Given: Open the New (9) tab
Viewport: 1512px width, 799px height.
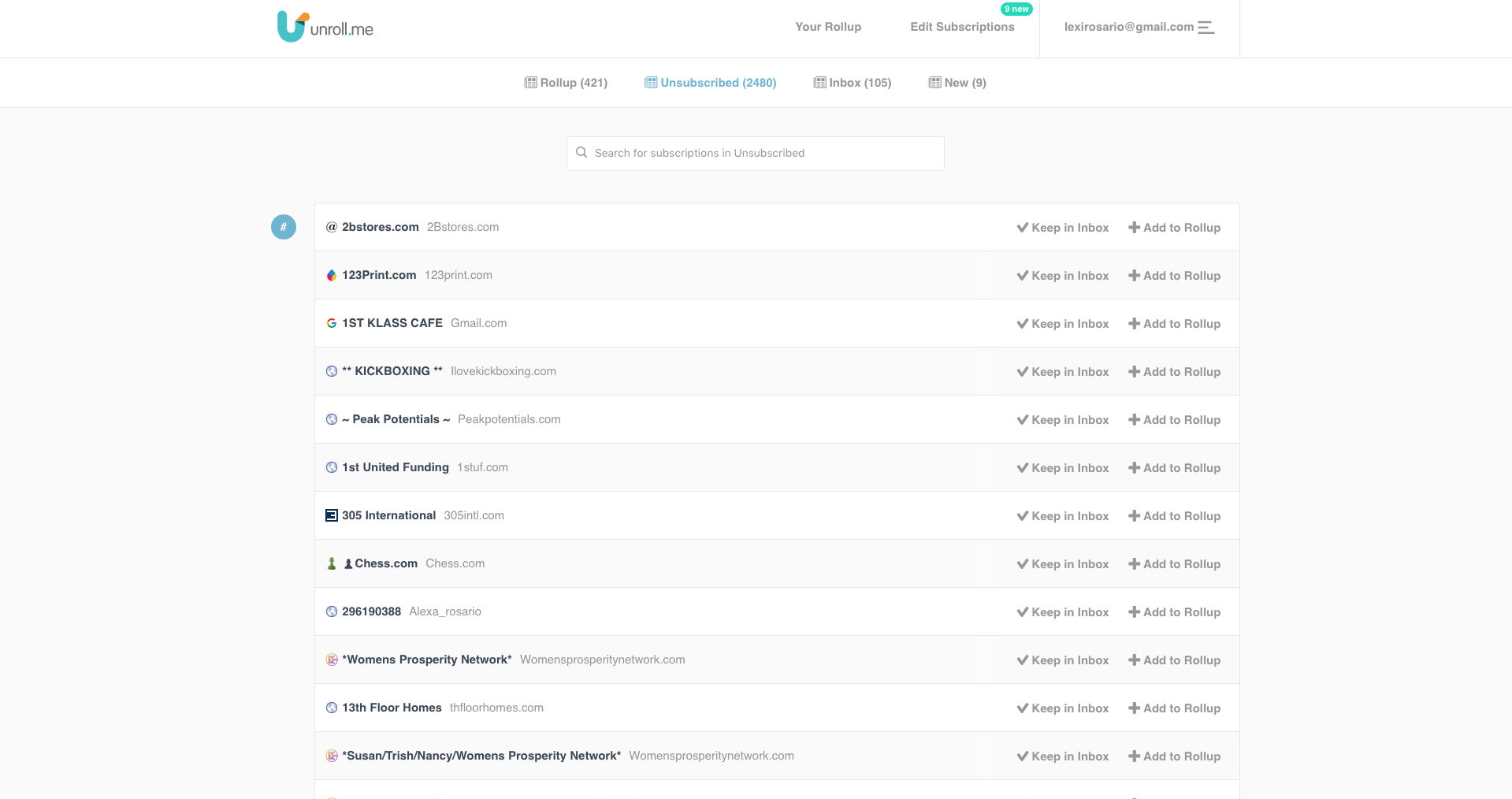Looking at the screenshot, I should [x=957, y=83].
